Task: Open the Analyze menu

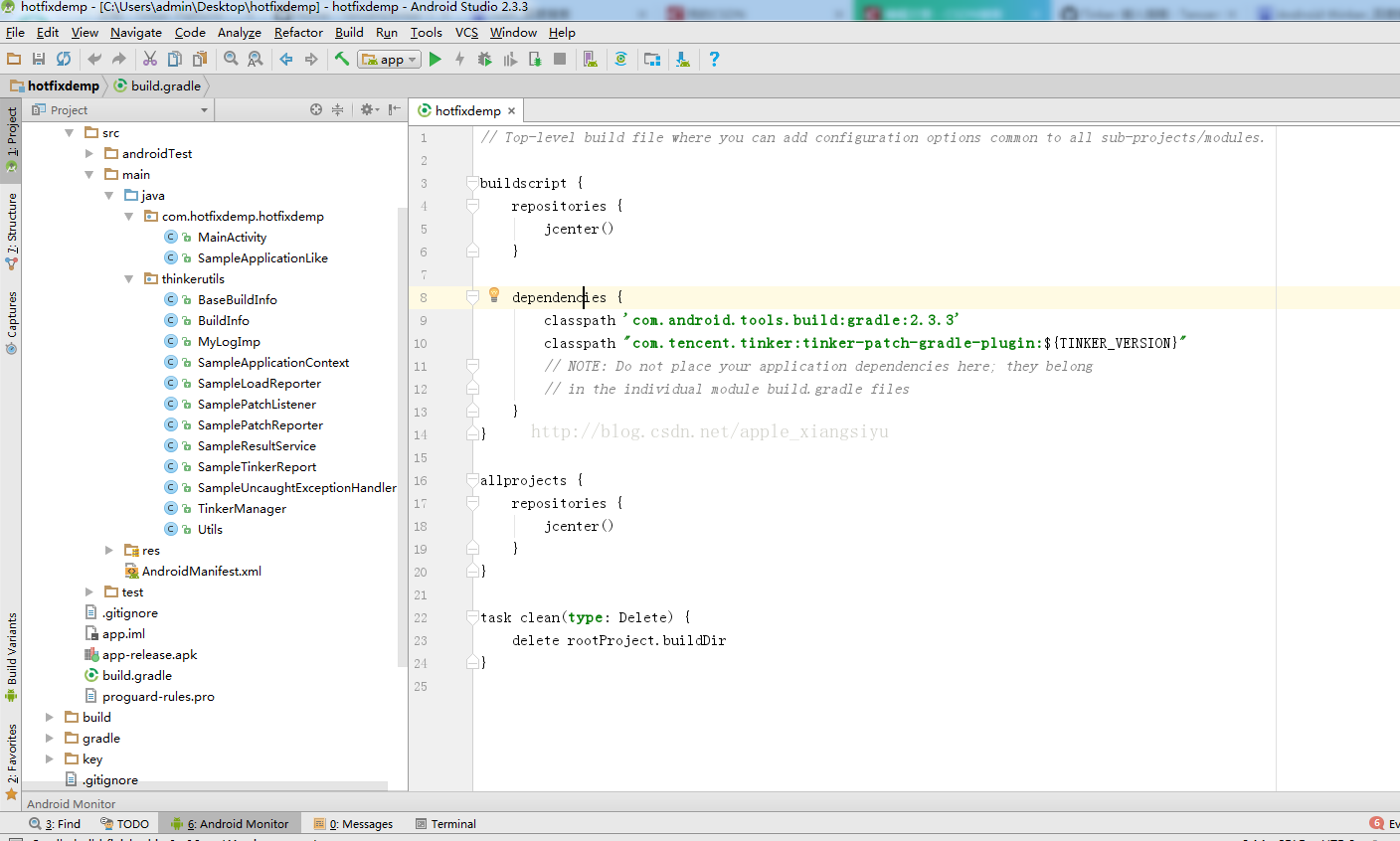Action: tap(240, 32)
